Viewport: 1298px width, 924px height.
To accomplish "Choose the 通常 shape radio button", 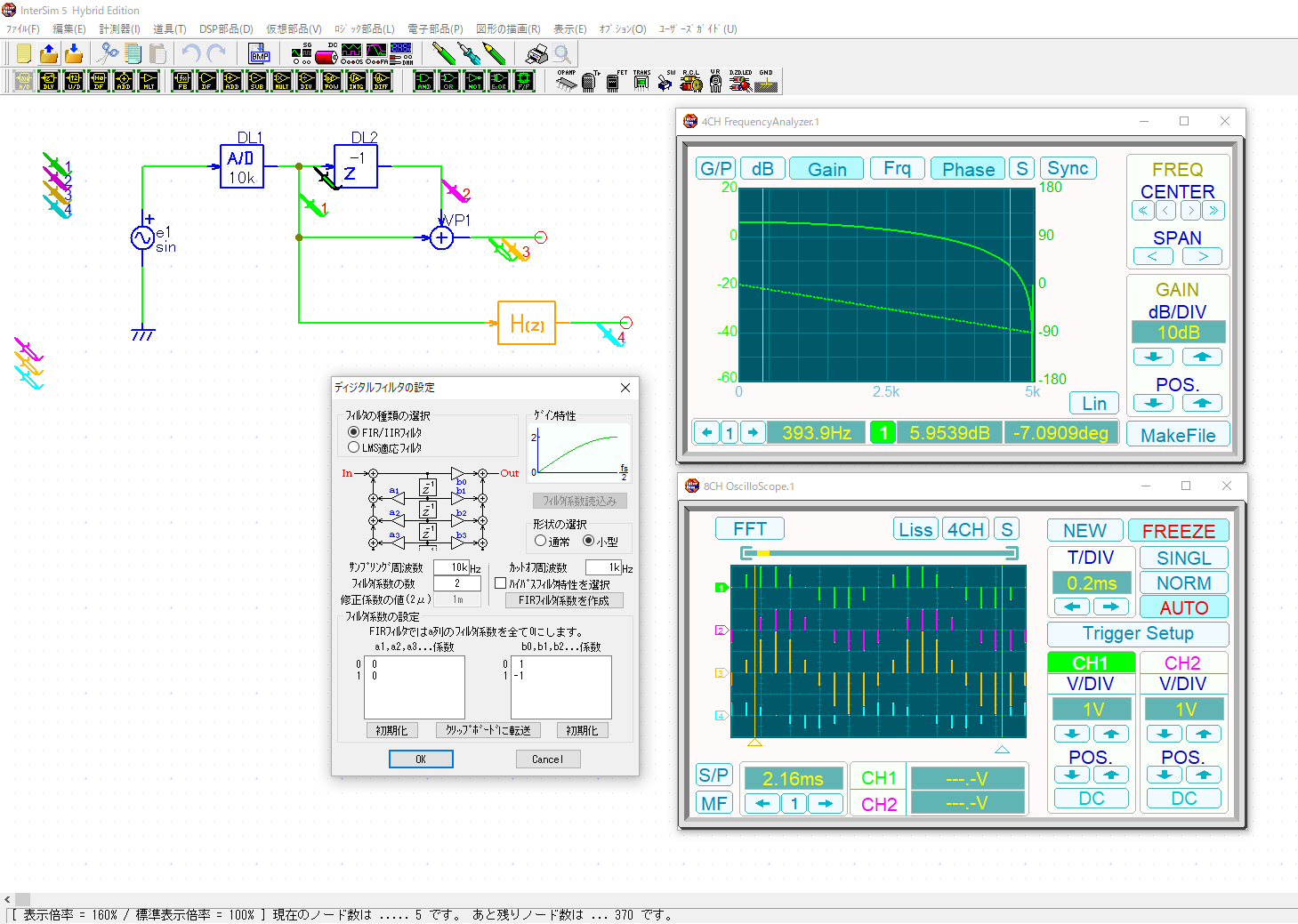I will pos(540,541).
